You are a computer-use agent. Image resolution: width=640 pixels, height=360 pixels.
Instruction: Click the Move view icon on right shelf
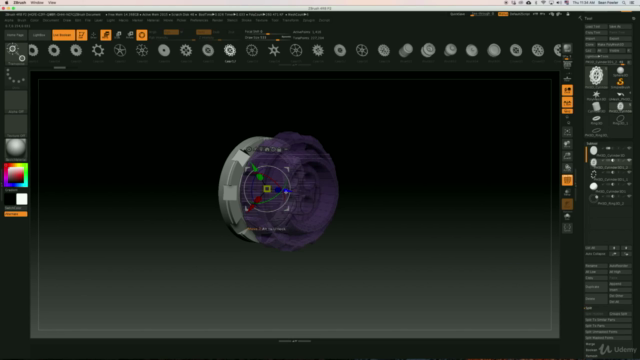coord(567,144)
